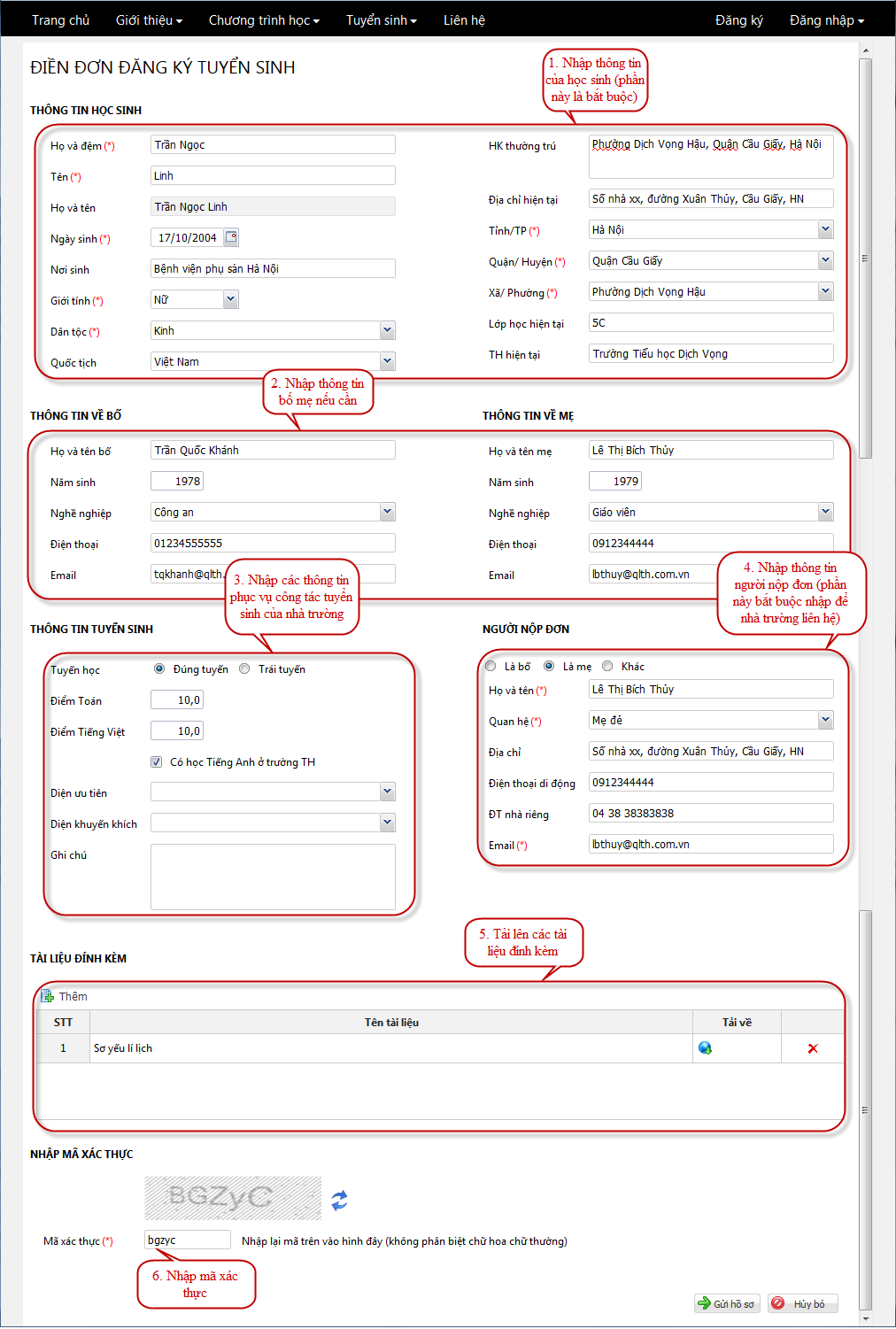
Task: Click father's Năm sinh field
Action: 177,481
